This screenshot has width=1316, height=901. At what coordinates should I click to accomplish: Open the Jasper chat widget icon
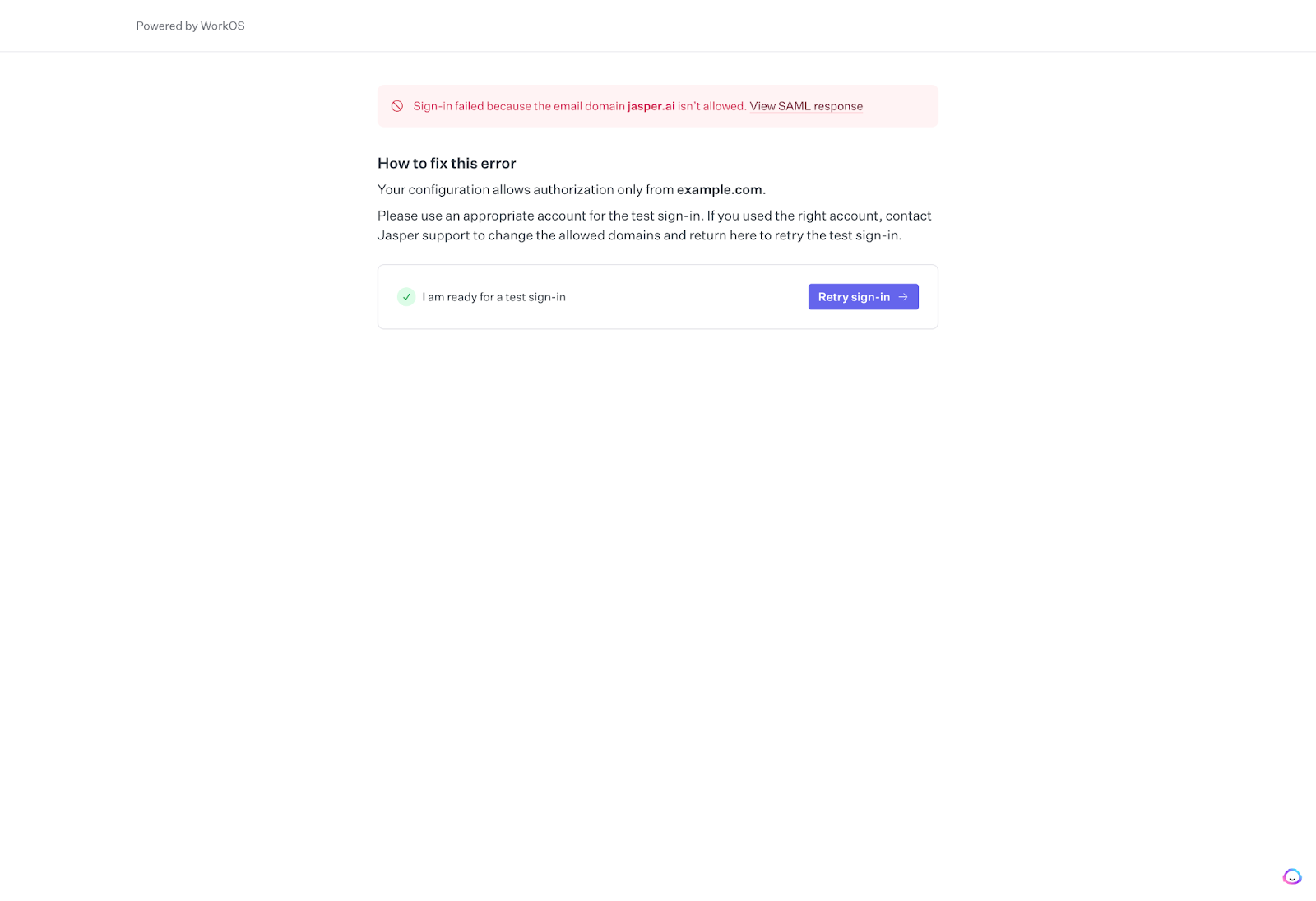pos(1292,876)
